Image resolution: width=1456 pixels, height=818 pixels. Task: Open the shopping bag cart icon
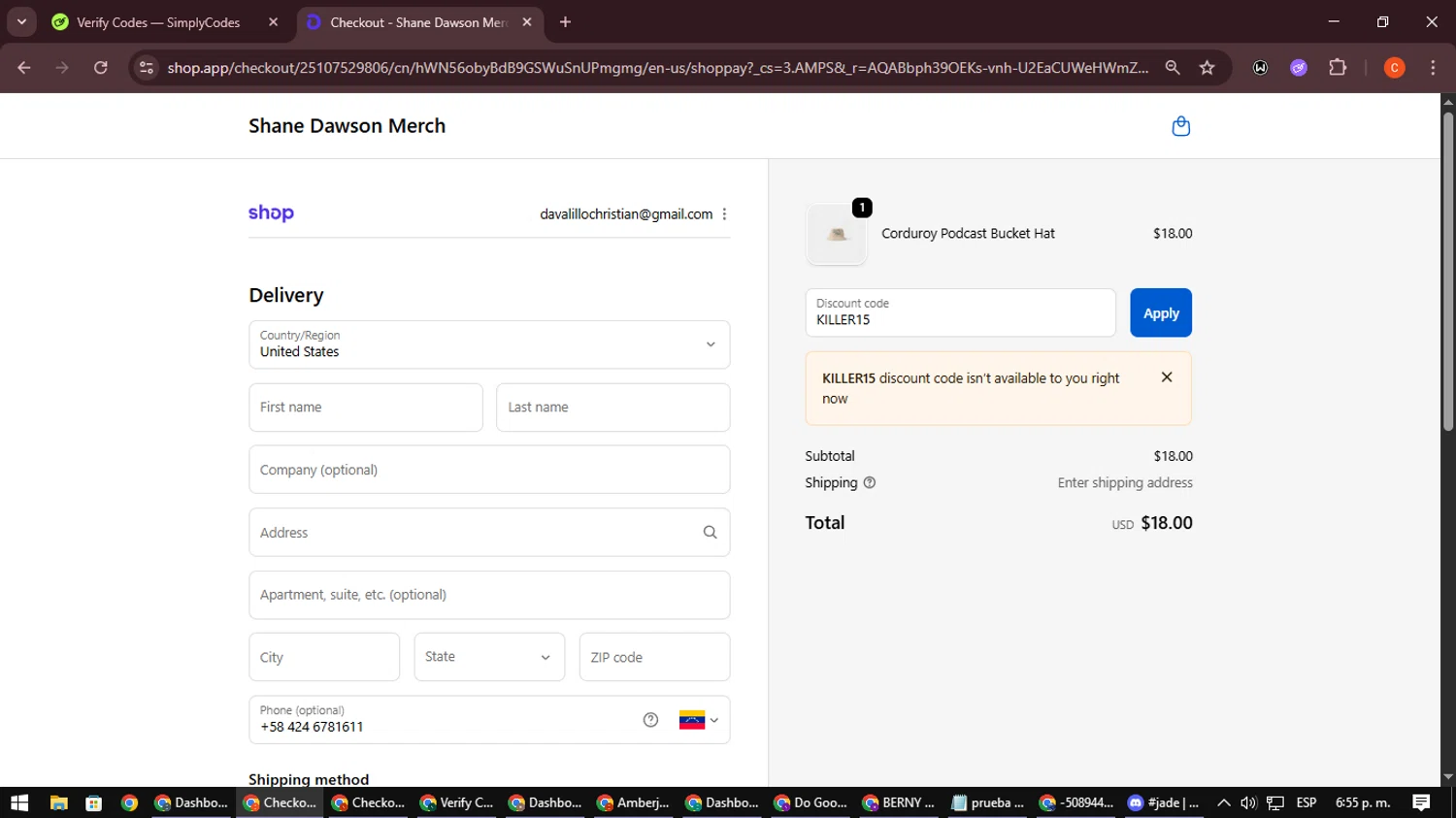1180,126
